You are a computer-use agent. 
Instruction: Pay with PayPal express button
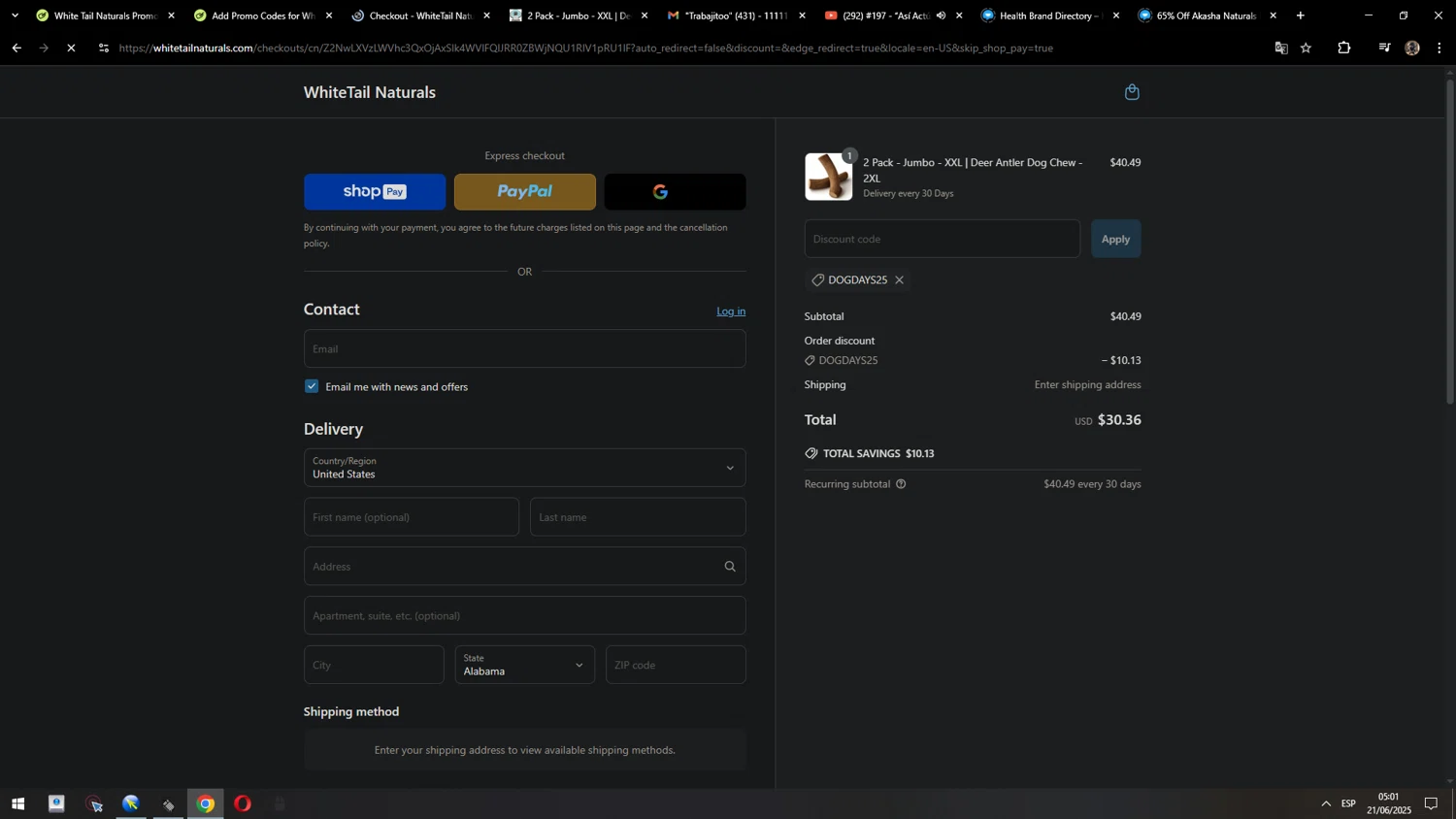tap(525, 192)
